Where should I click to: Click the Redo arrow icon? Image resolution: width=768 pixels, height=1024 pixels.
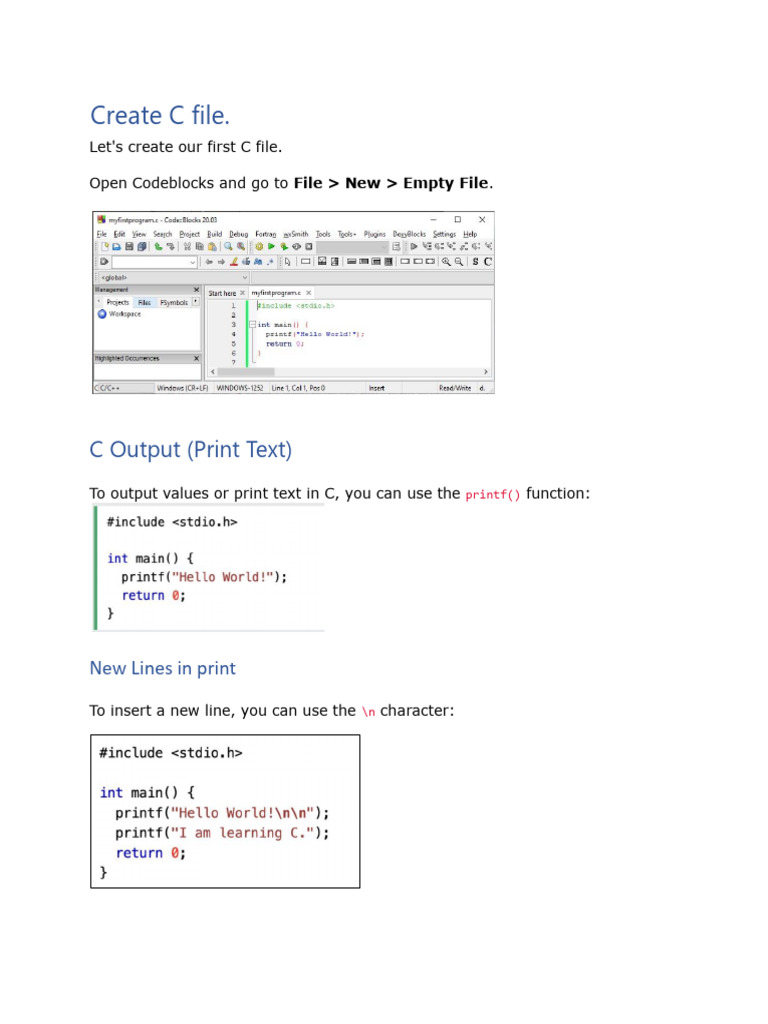click(171, 247)
